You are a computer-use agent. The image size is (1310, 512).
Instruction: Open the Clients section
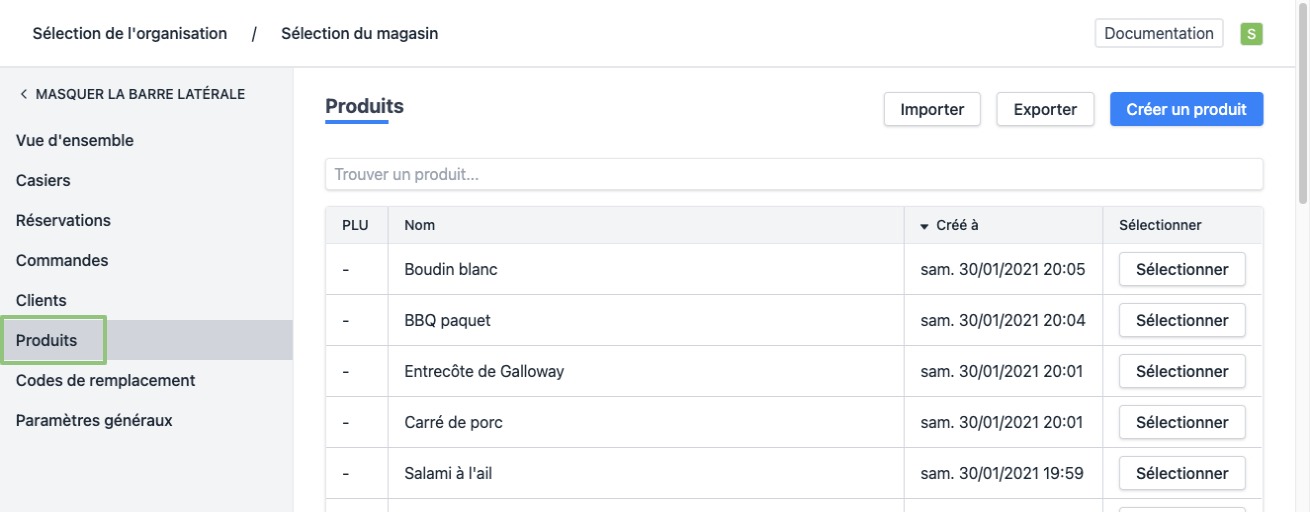point(41,301)
